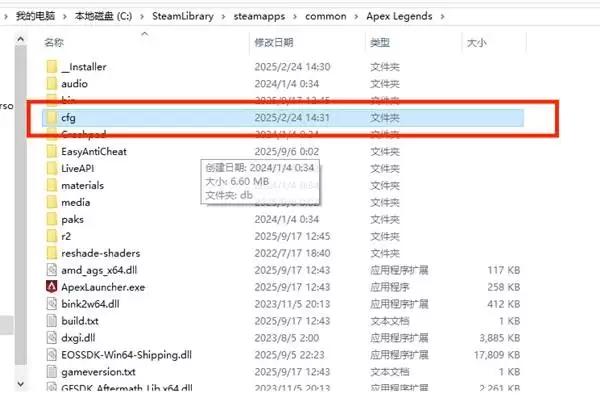This screenshot has width=600, height=393.
Task: Select the dxgi.dll file icon
Action: tap(52, 338)
